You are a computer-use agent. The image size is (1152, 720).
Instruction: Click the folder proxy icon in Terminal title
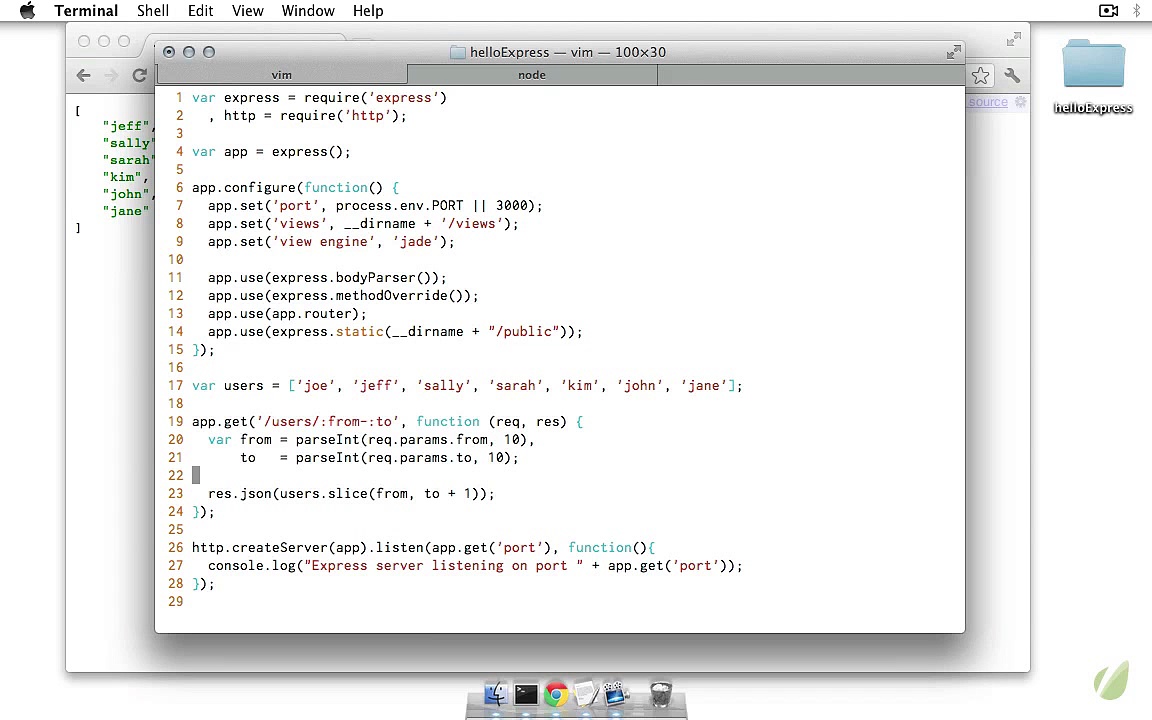(457, 52)
